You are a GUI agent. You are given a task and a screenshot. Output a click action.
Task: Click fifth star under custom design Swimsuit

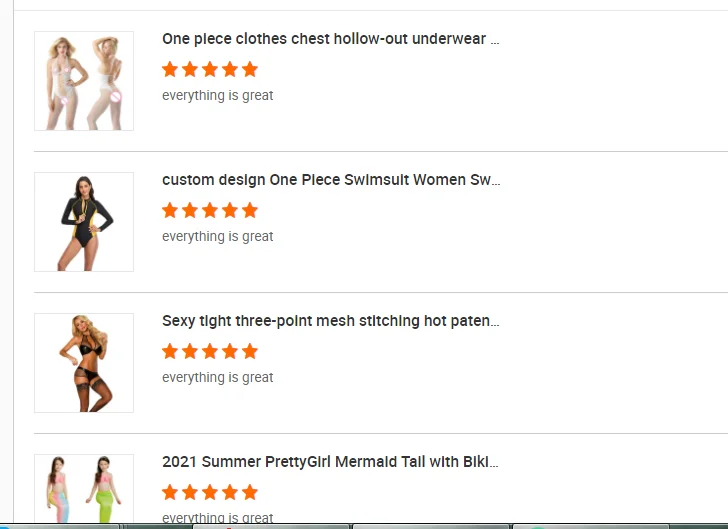(x=250, y=210)
